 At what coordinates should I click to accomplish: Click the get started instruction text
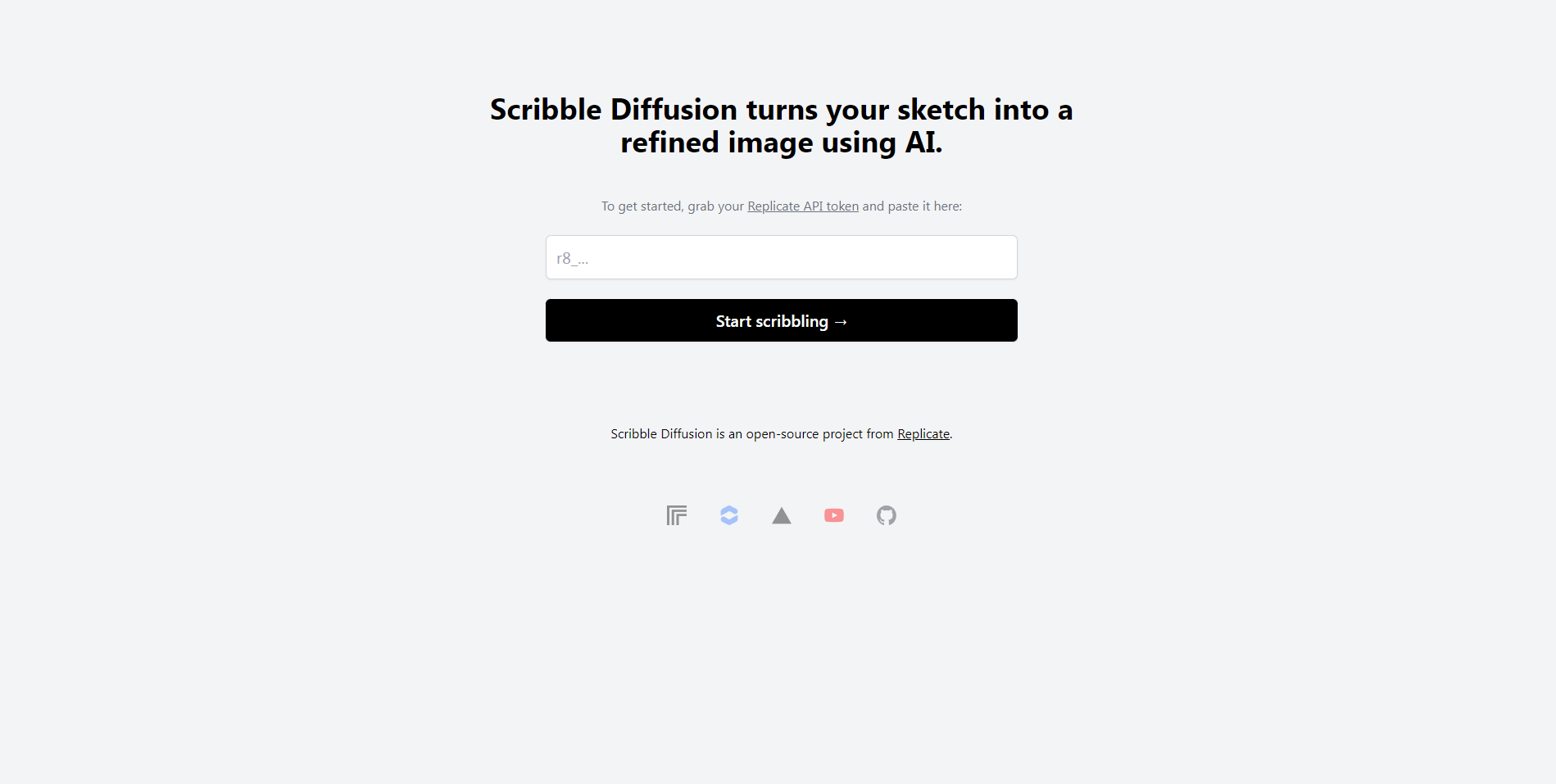pyautogui.click(x=781, y=206)
